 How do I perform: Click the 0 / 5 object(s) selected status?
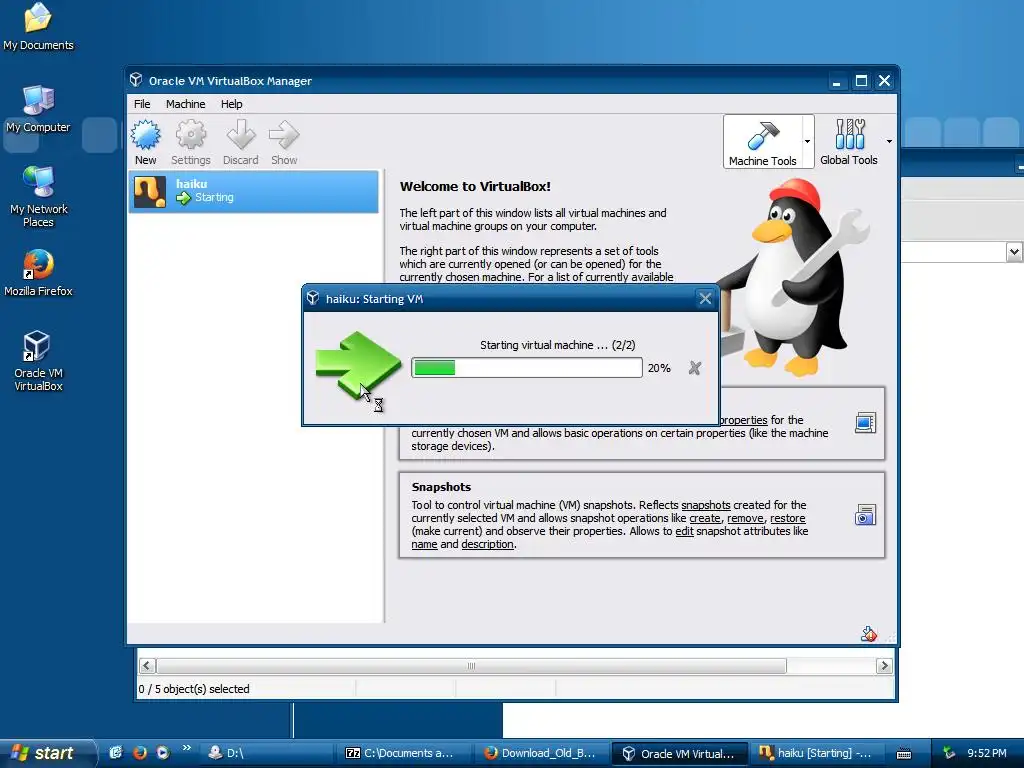(194, 689)
